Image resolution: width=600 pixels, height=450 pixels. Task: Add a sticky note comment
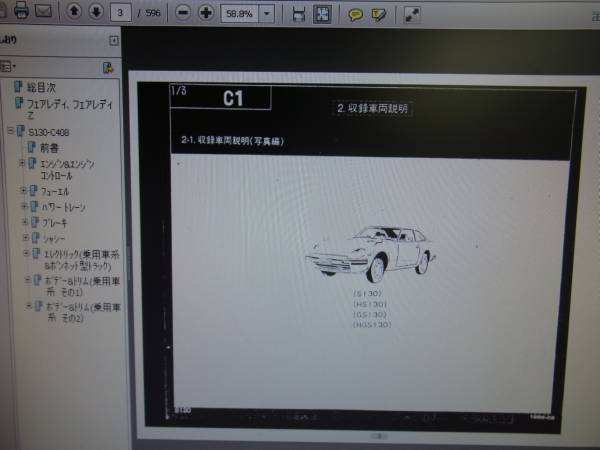click(x=355, y=15)
